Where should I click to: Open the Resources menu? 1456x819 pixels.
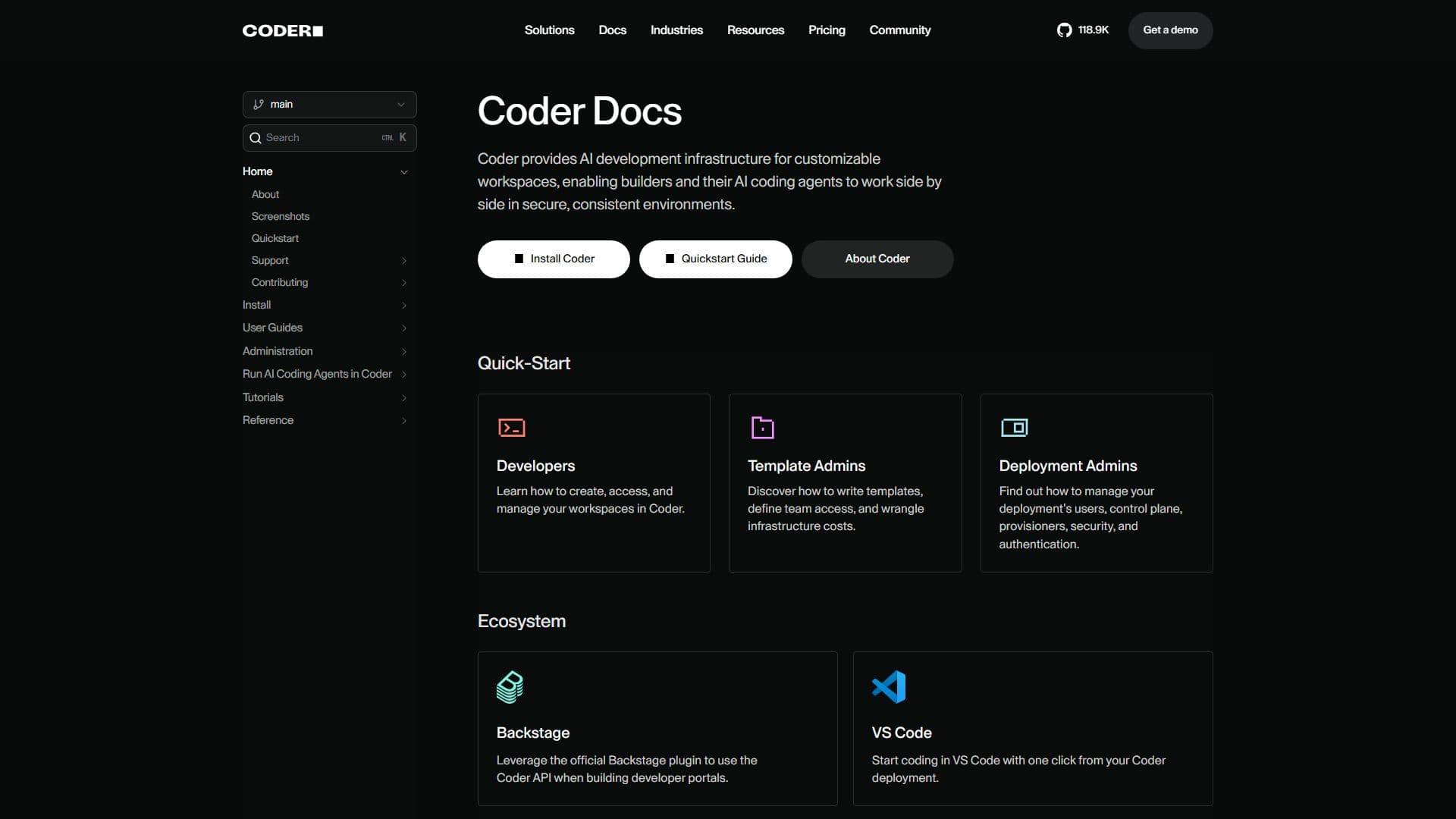(x=755, y=30)
